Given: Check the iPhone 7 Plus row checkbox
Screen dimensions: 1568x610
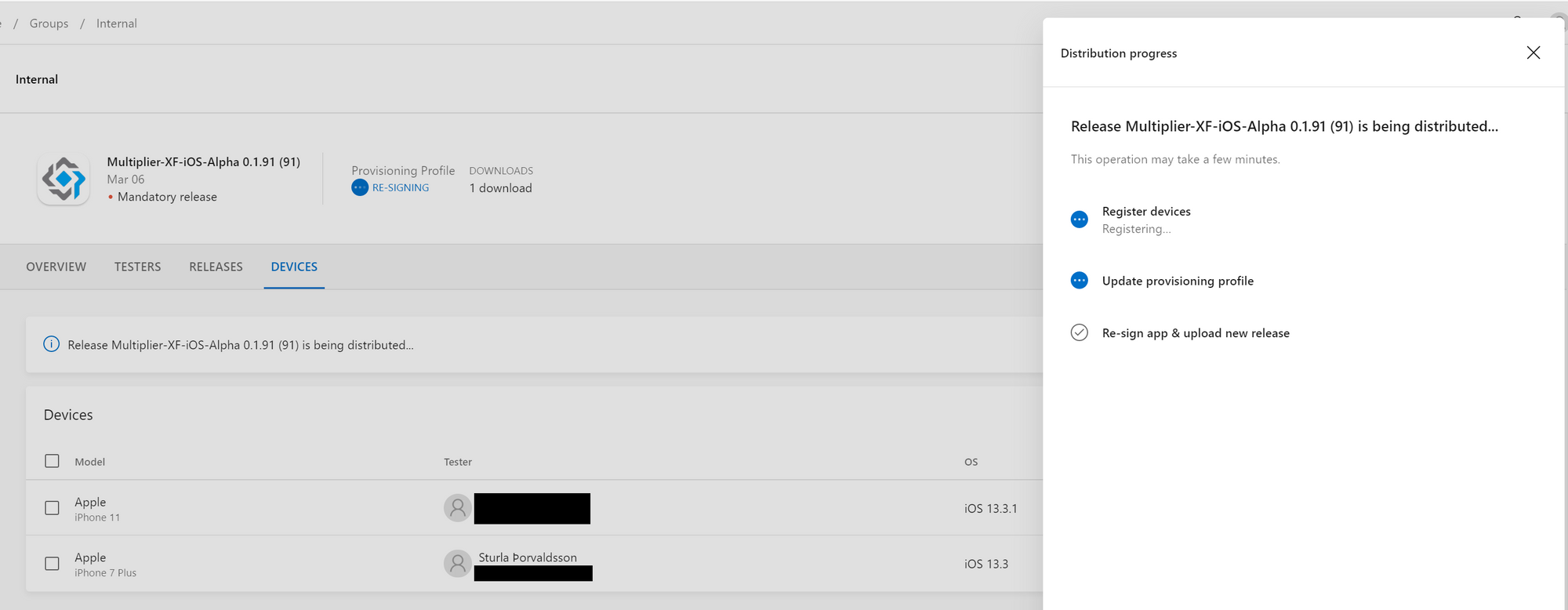Looking at the screenshot, I should pyautogui.click(x=52, y=564).
